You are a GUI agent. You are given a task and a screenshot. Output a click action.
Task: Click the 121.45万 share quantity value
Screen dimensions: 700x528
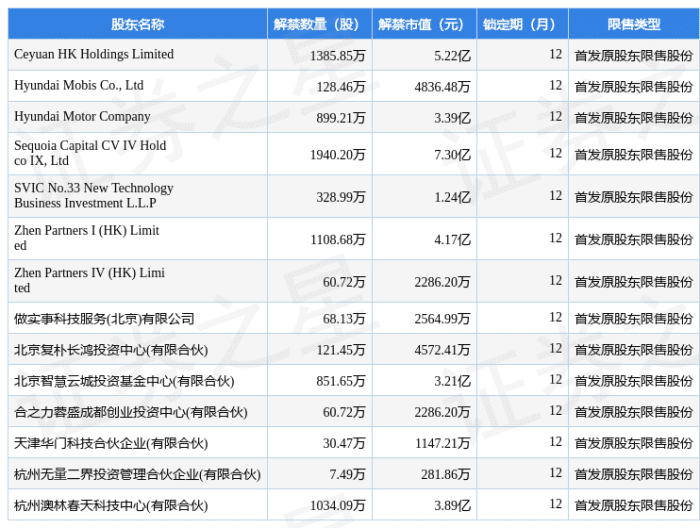pyautogui.click(x=341, y=350)
